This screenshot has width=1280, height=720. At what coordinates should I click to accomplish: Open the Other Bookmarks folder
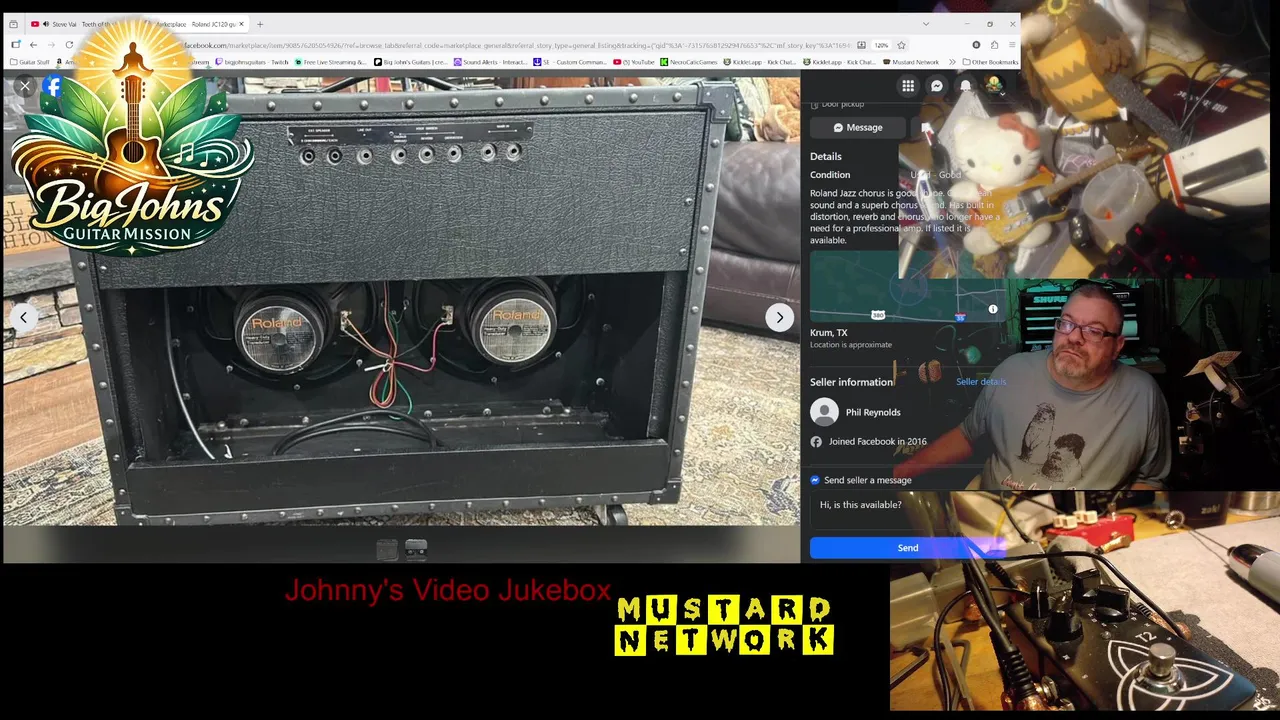click(x=990, y=62)
